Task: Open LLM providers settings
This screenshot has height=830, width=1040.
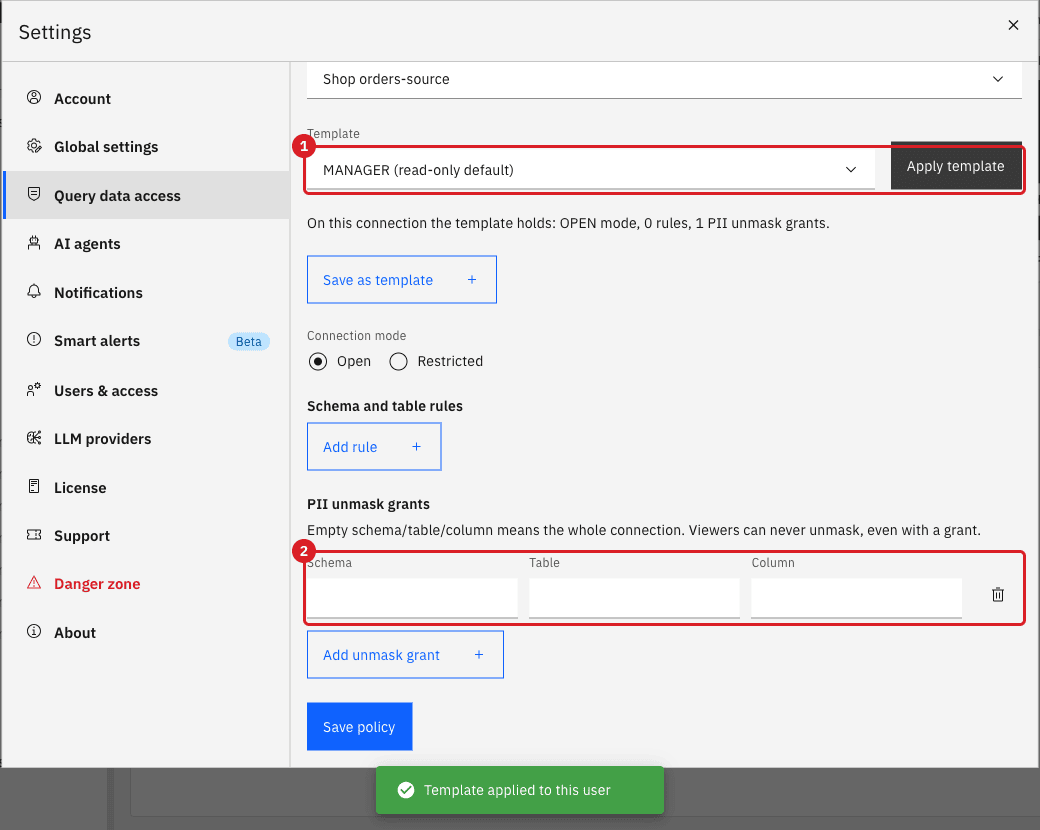Action: [x=146, y=439]
